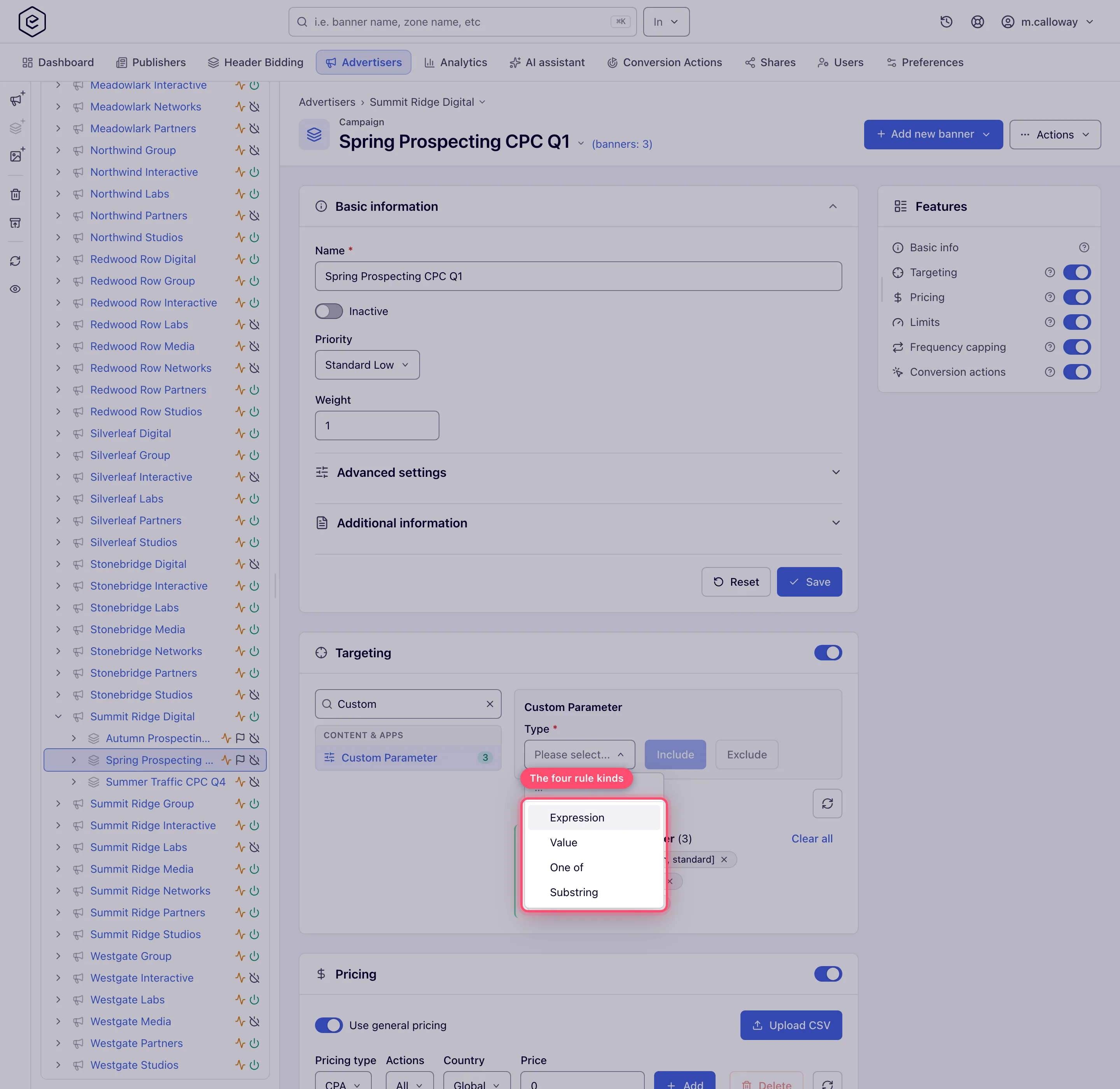Expand Additional information section
The image size is (1120, 1089).
click(578, 523)
